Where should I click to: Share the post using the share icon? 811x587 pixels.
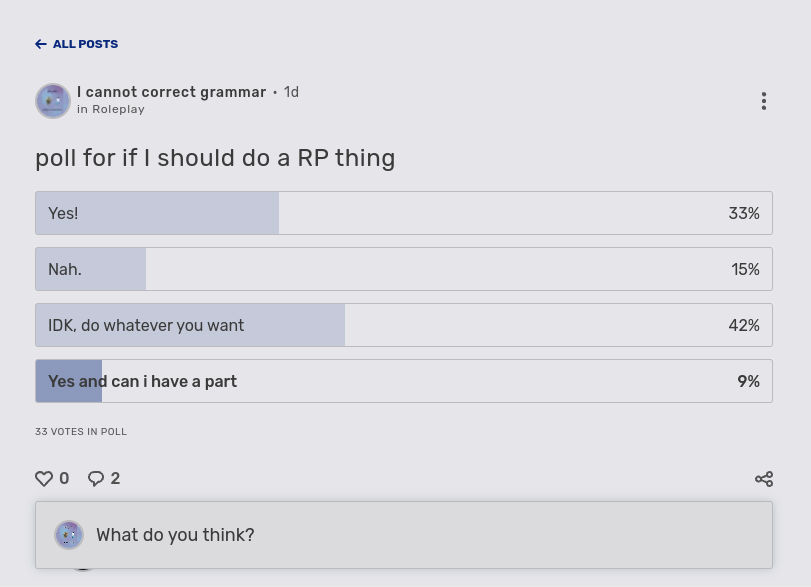tap(764, 479)
